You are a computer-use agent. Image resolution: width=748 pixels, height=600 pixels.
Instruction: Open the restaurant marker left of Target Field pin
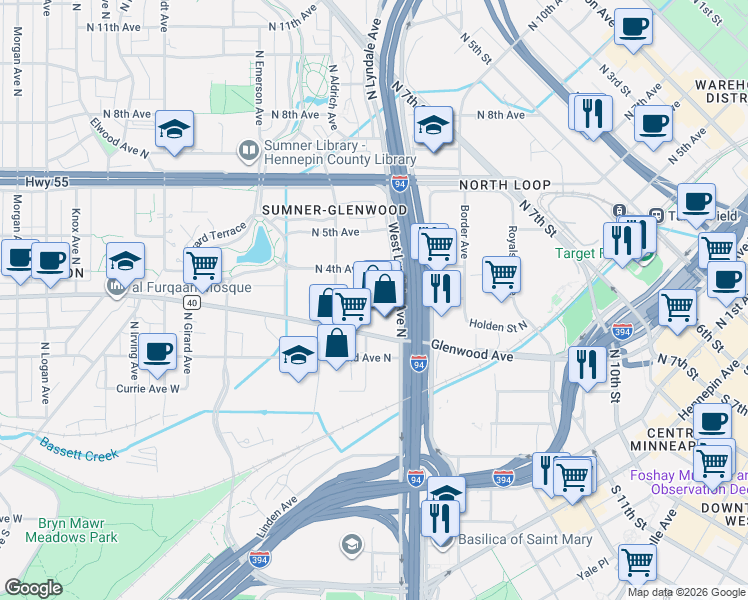tap(622, 241)
